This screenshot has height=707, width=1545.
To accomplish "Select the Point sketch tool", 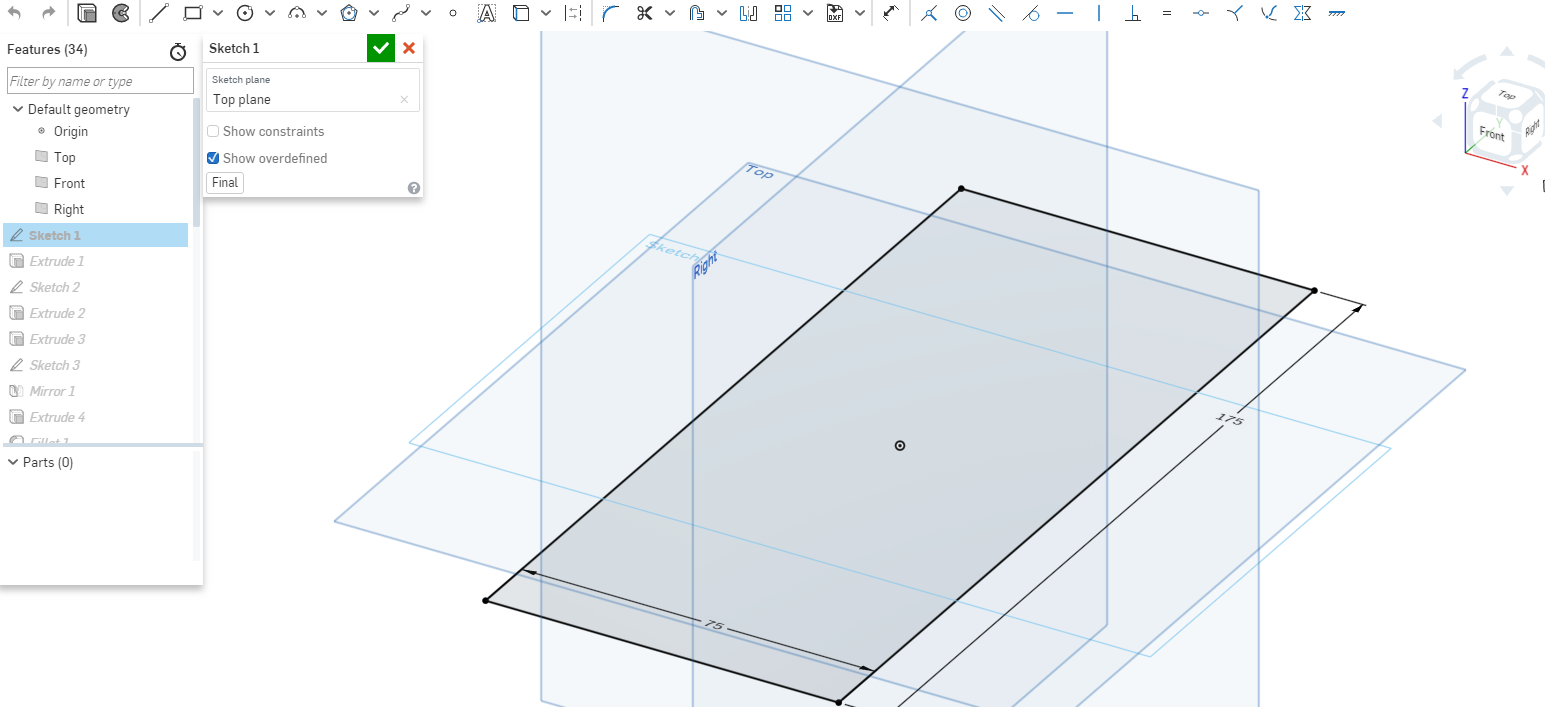I will point(453,13).
